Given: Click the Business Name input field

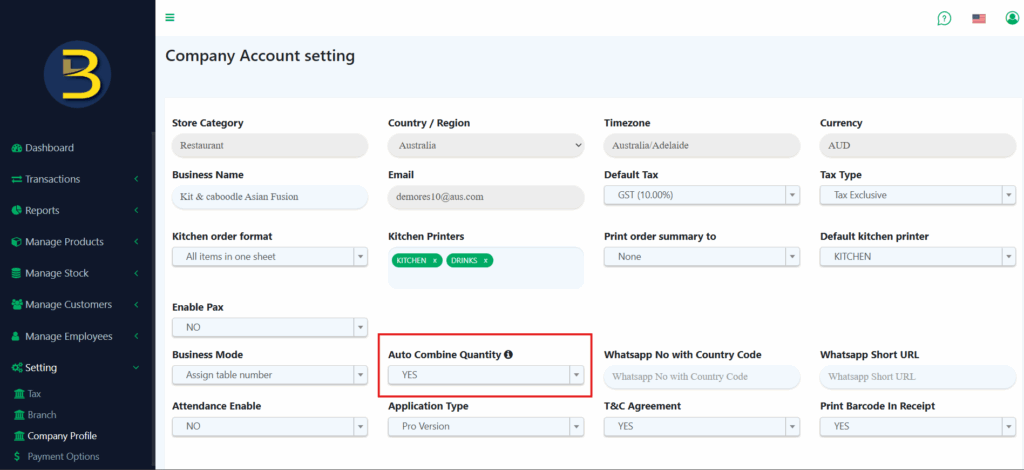Looking at the screenshot, I should tap(269, 197).
